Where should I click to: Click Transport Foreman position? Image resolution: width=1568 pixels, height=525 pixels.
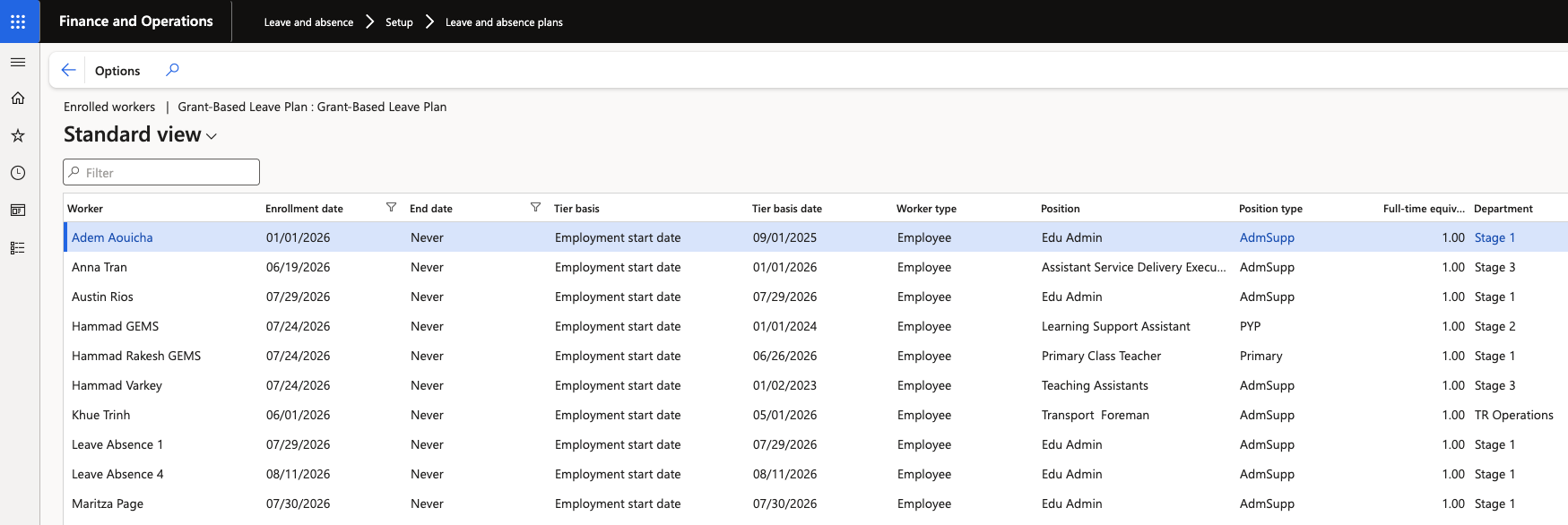1095,415
